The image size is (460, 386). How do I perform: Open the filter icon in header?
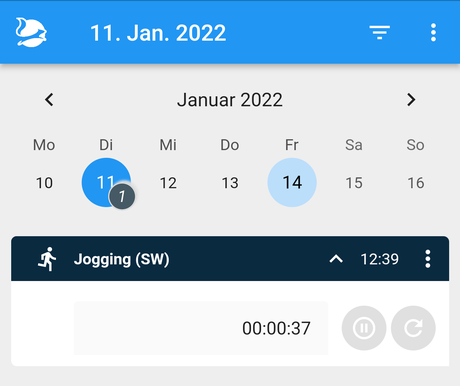(x=380, y=32)
